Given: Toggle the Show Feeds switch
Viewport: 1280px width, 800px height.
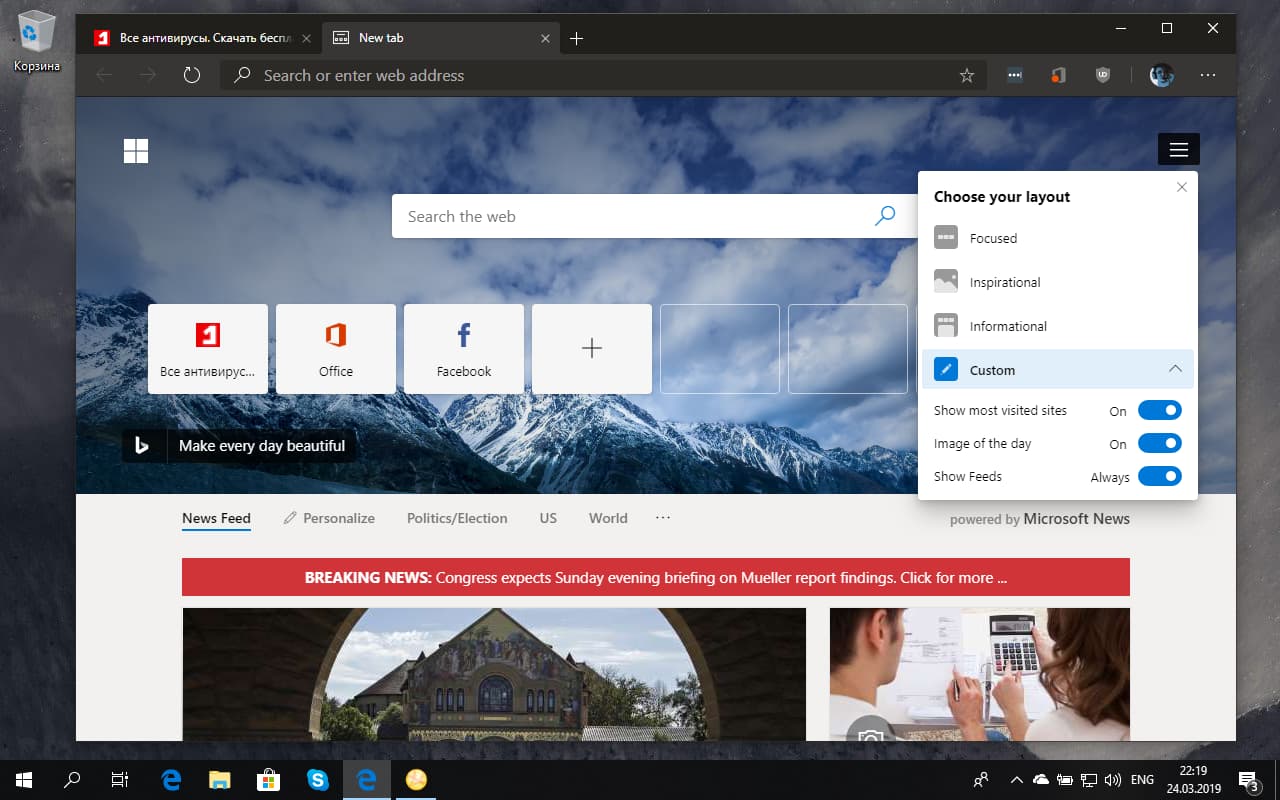Looking at the screenshot, I should 1160,476.
